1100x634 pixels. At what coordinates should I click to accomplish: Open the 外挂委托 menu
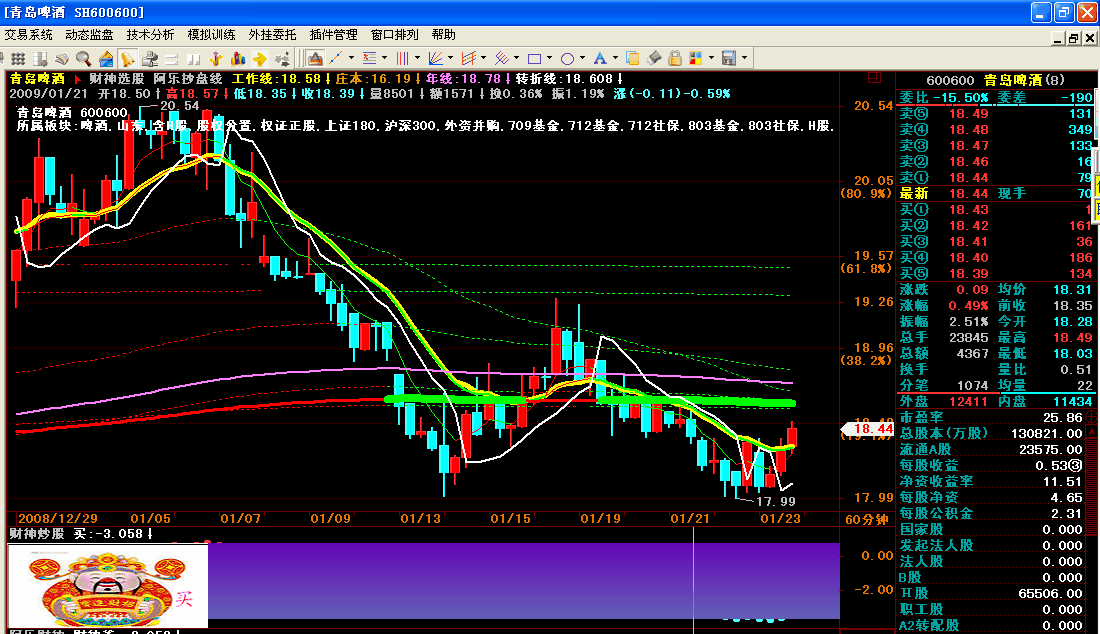[272, 34]
